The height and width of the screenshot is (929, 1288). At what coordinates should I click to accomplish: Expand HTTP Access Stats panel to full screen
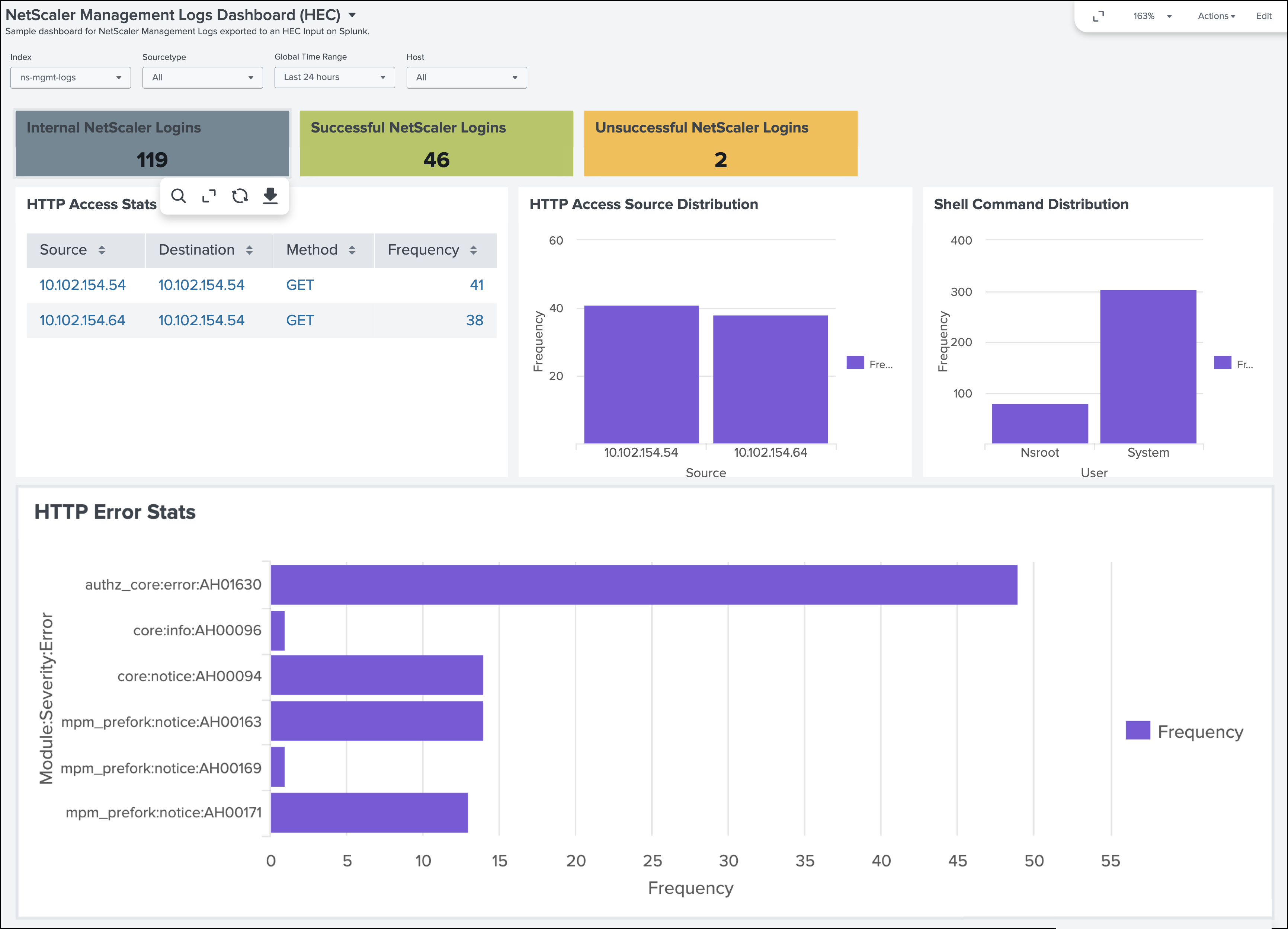point(209,196)
